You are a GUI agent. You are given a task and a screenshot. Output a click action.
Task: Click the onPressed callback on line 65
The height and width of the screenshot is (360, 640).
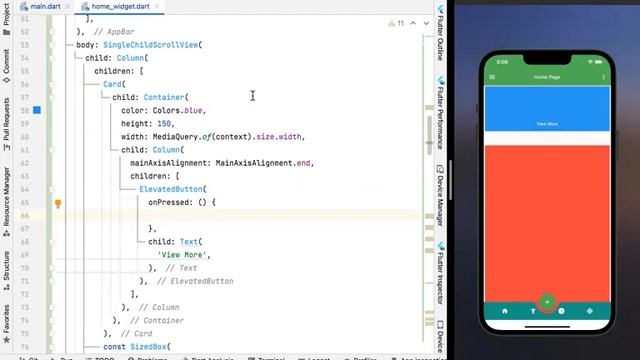pos(168,202)
